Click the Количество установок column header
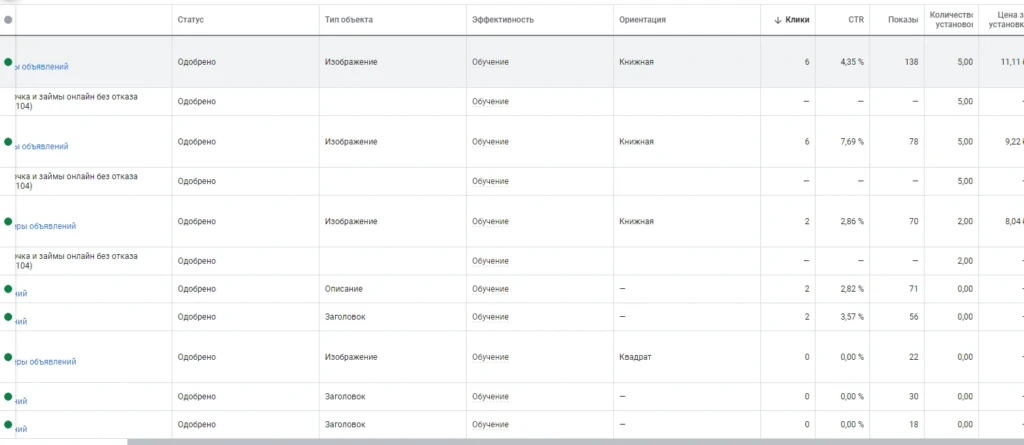 [952, 20]
